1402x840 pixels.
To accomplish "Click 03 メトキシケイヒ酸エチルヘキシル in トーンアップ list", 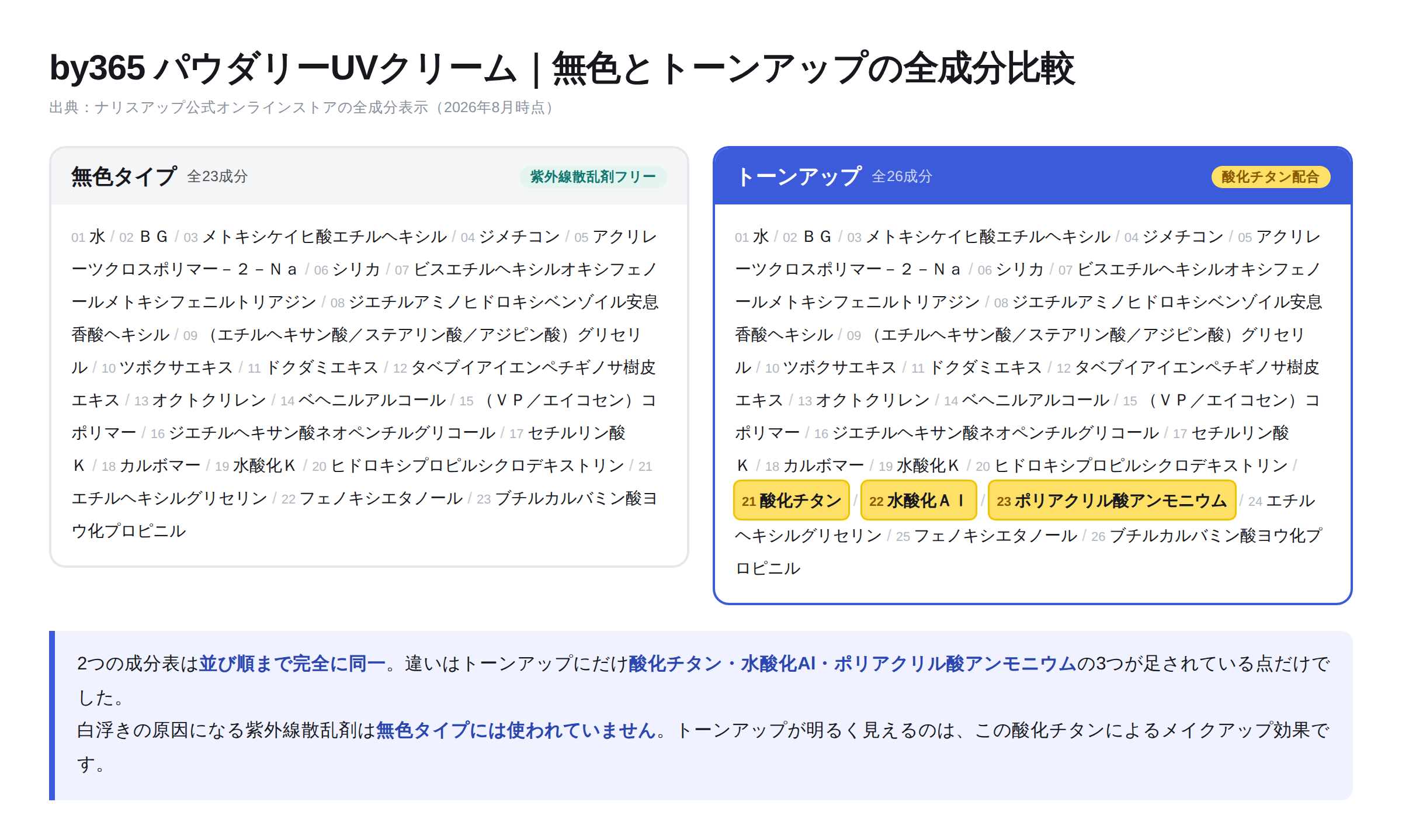I will click(979, 237).
